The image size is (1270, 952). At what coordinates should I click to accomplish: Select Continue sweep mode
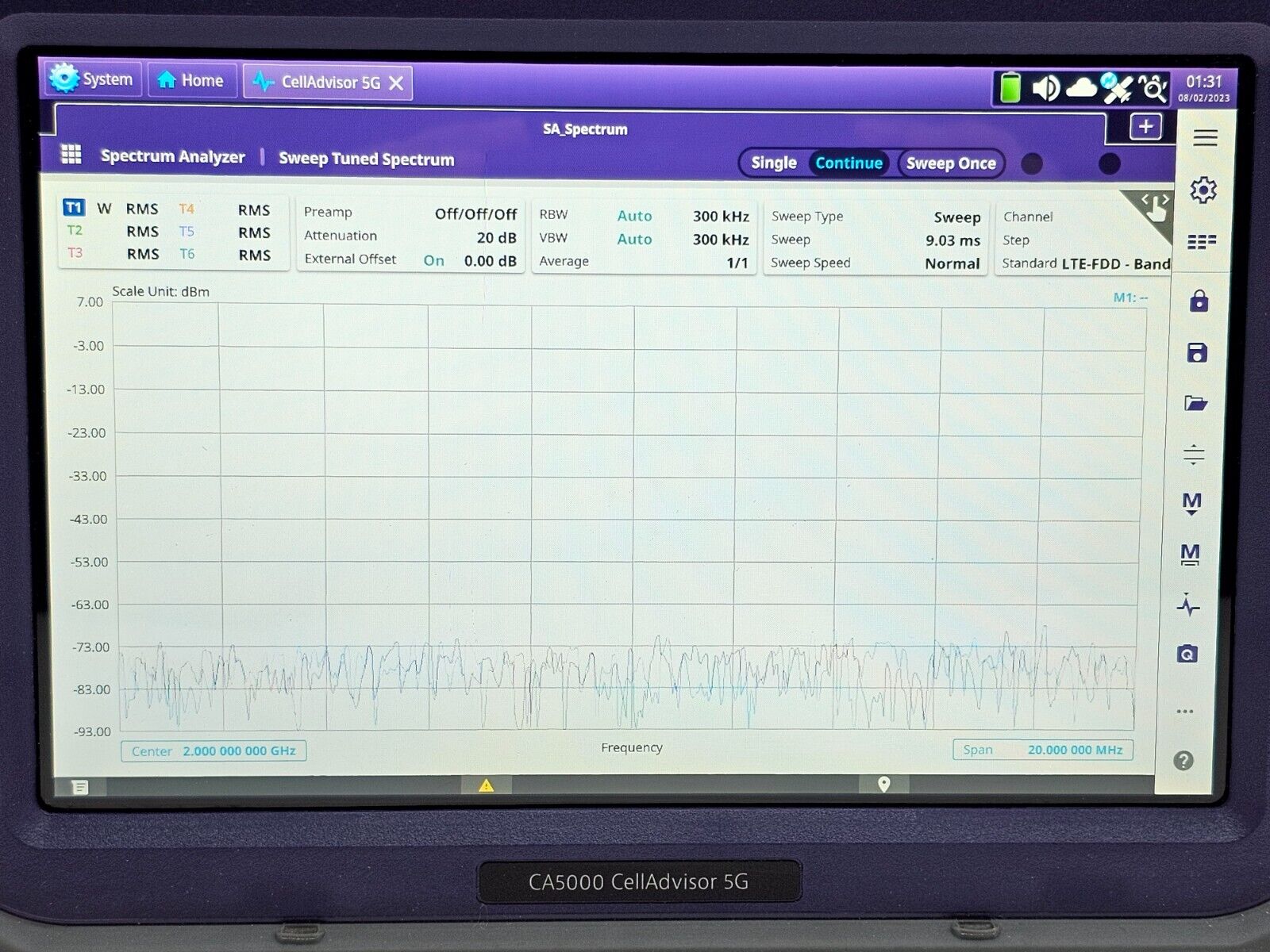pos(849,163)
